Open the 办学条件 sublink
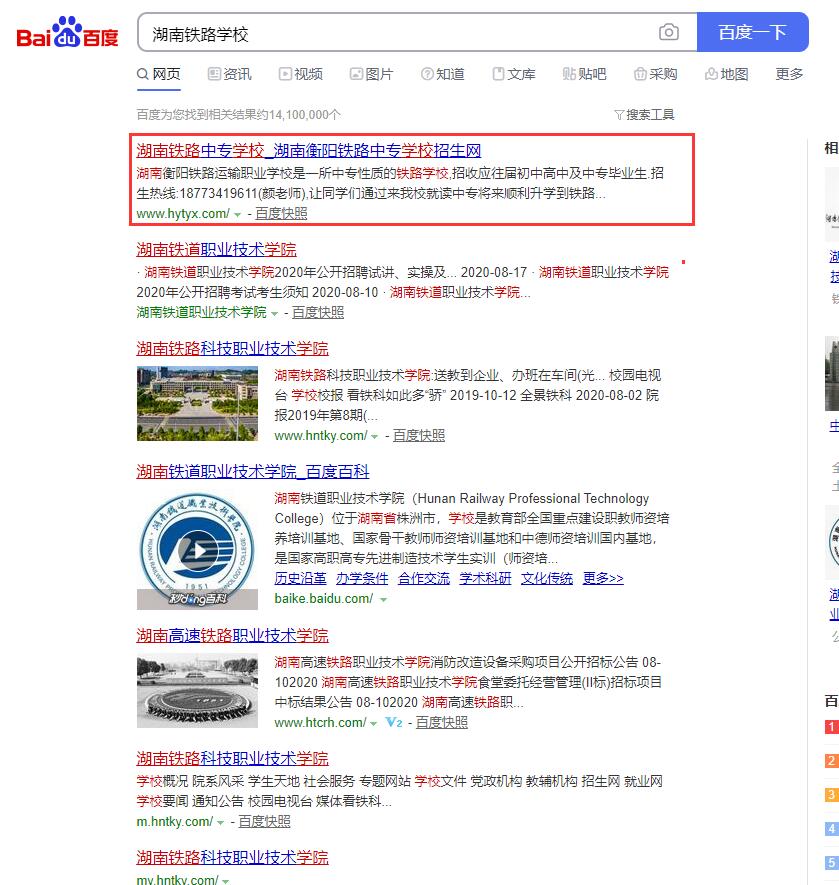Image resolution: width=839 pixels, height=885 pixels. tap(362, 578)
